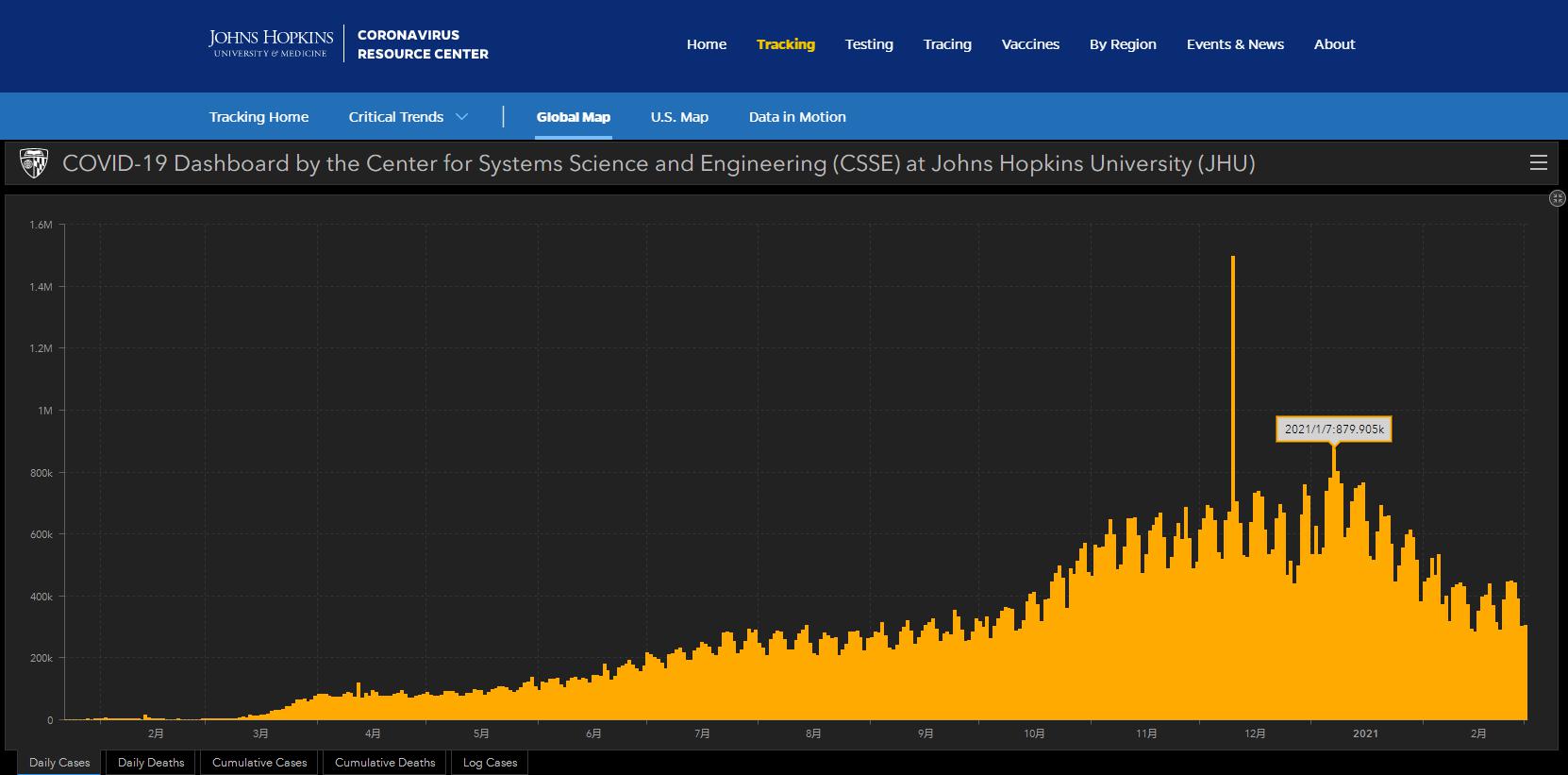This screenshot has height=775, width=1568.
Task: Open the dashboard hamburger menu
Action: tap(1538, 162)
